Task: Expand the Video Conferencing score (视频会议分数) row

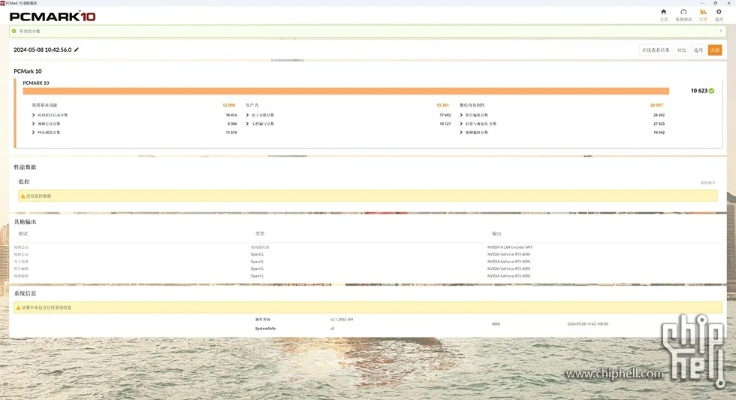Action: [x=33, y=124]
